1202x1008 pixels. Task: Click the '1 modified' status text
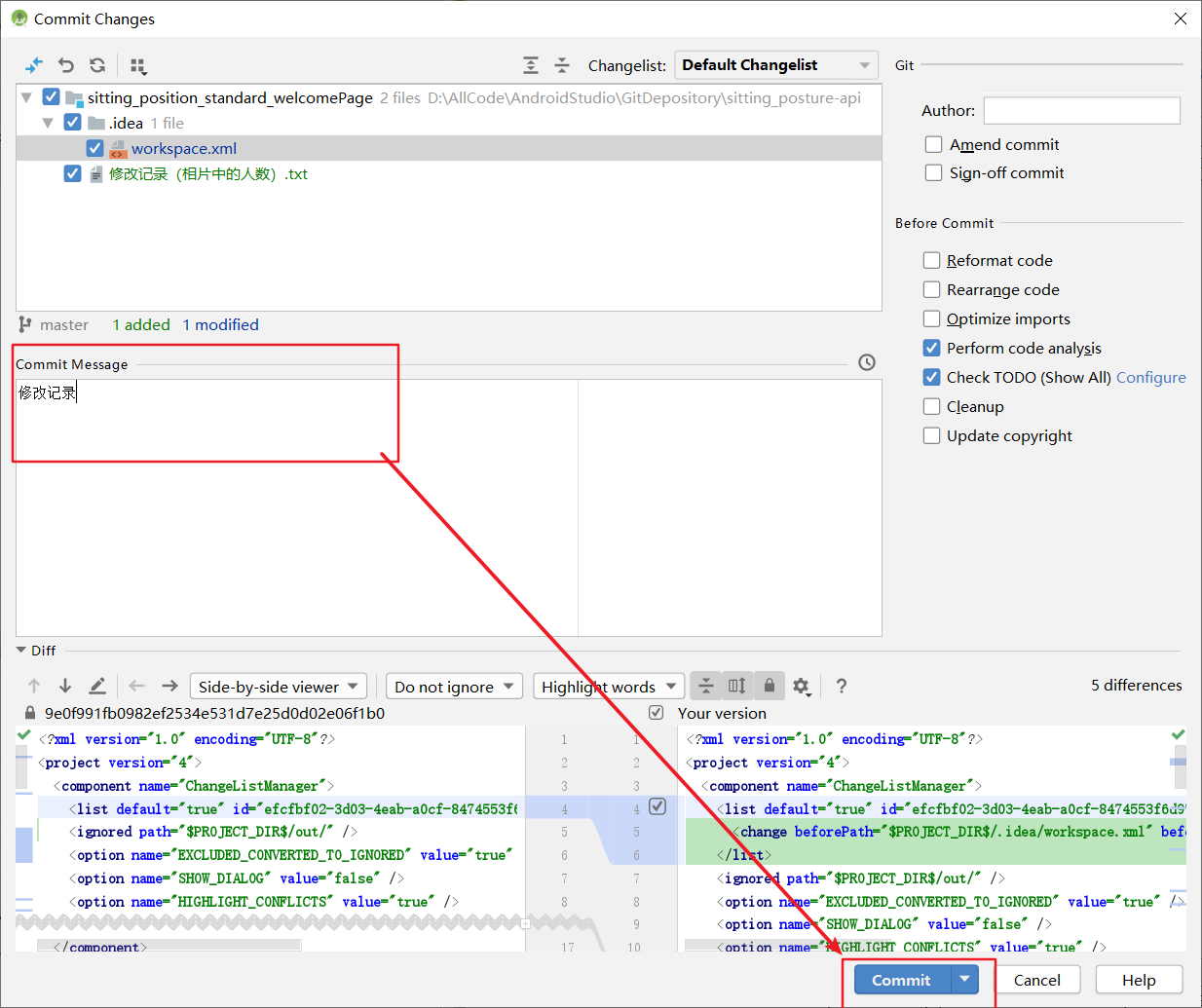[221, 324]
